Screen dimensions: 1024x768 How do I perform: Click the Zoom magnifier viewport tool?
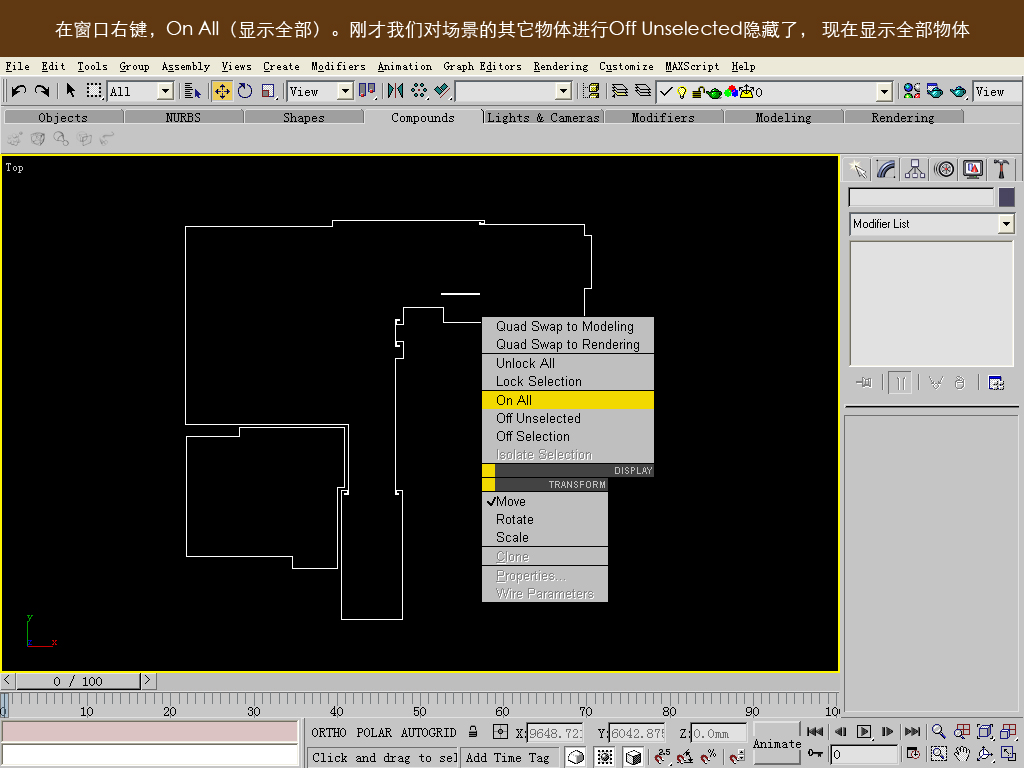[x=938, y=731]
